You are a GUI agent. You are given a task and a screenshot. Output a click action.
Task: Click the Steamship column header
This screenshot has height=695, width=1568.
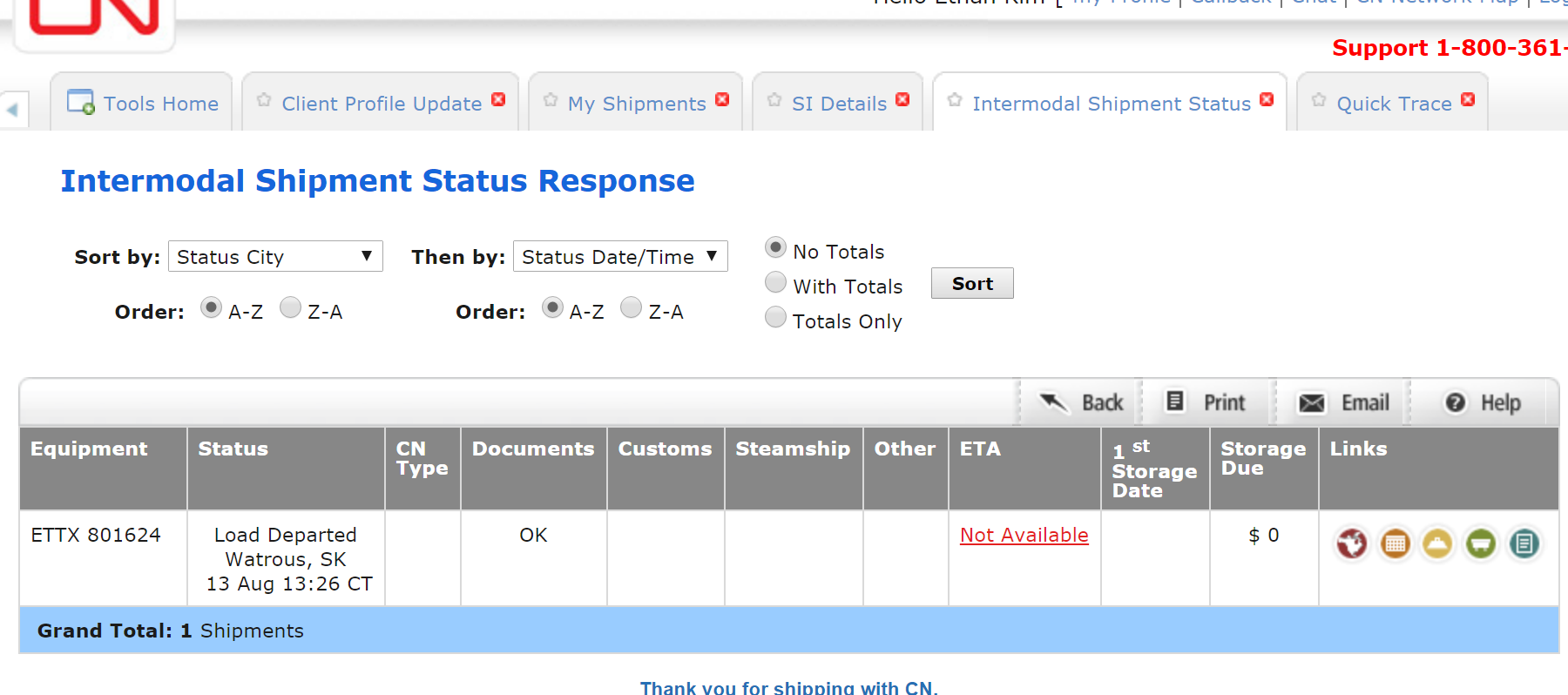(794, 469)
